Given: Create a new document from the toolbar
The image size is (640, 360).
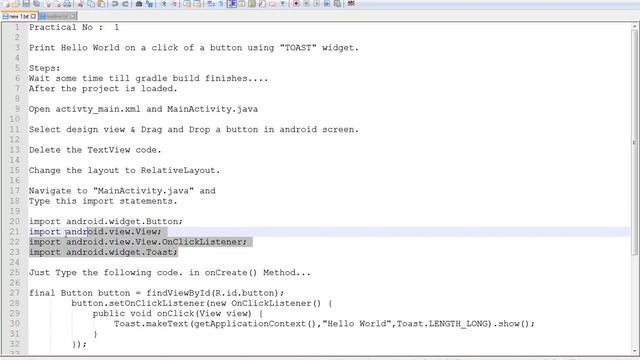Looking at the screenshot, I should [x=6, y=4].
